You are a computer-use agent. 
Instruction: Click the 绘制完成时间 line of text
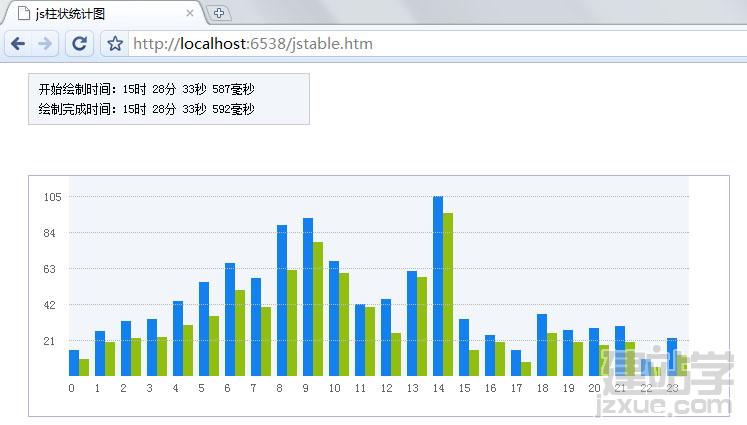pyautogui.click(x=146, y=109)
